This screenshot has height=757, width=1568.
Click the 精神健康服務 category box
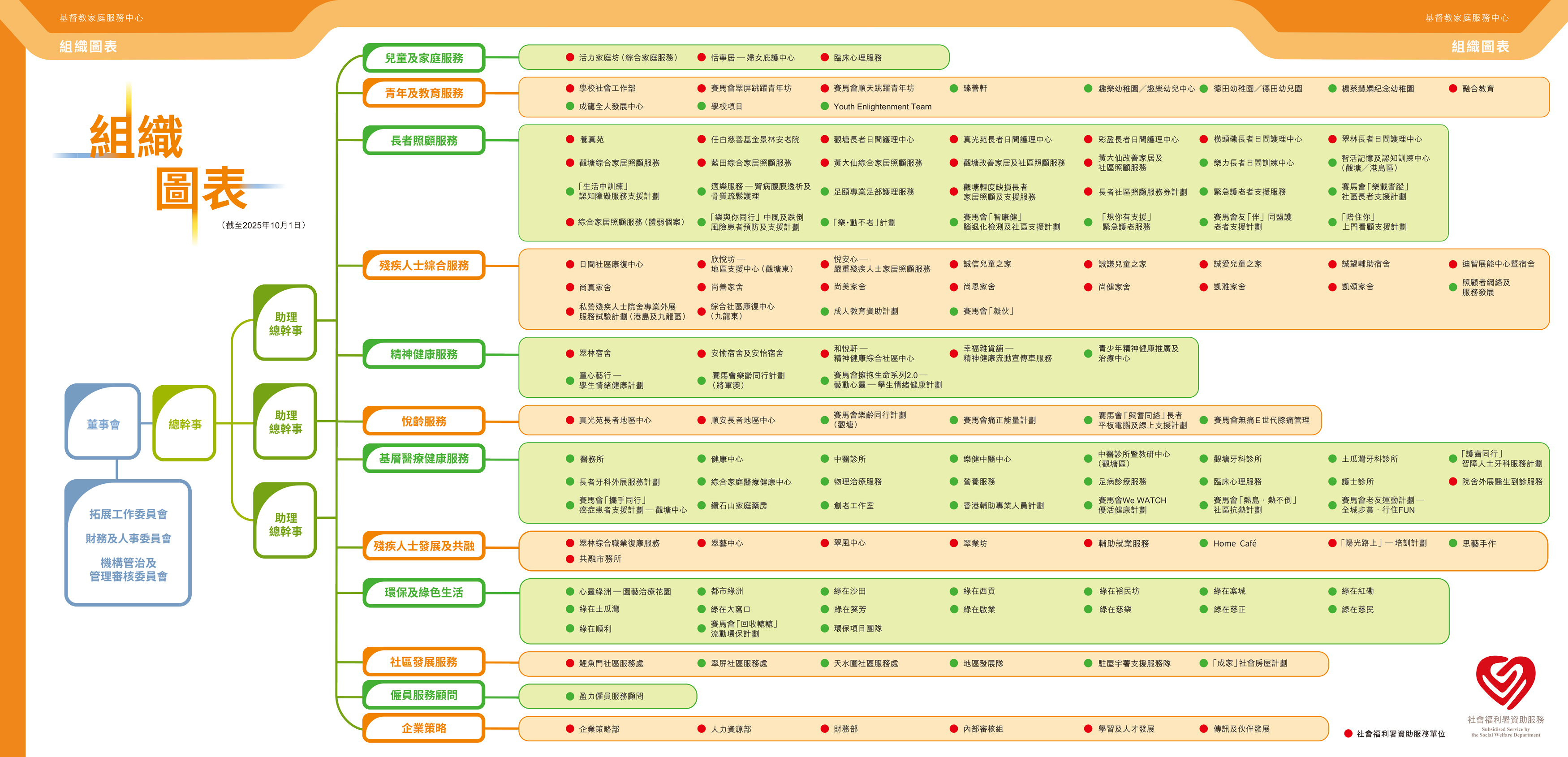[x=424, y=354]
